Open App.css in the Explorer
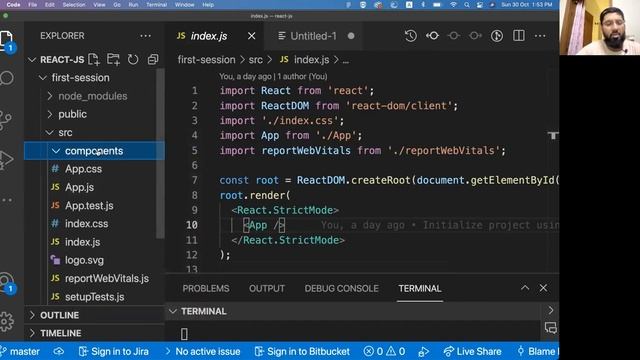Image resolution: width=640 pixels, height=360 pixels. pos(84,169)
